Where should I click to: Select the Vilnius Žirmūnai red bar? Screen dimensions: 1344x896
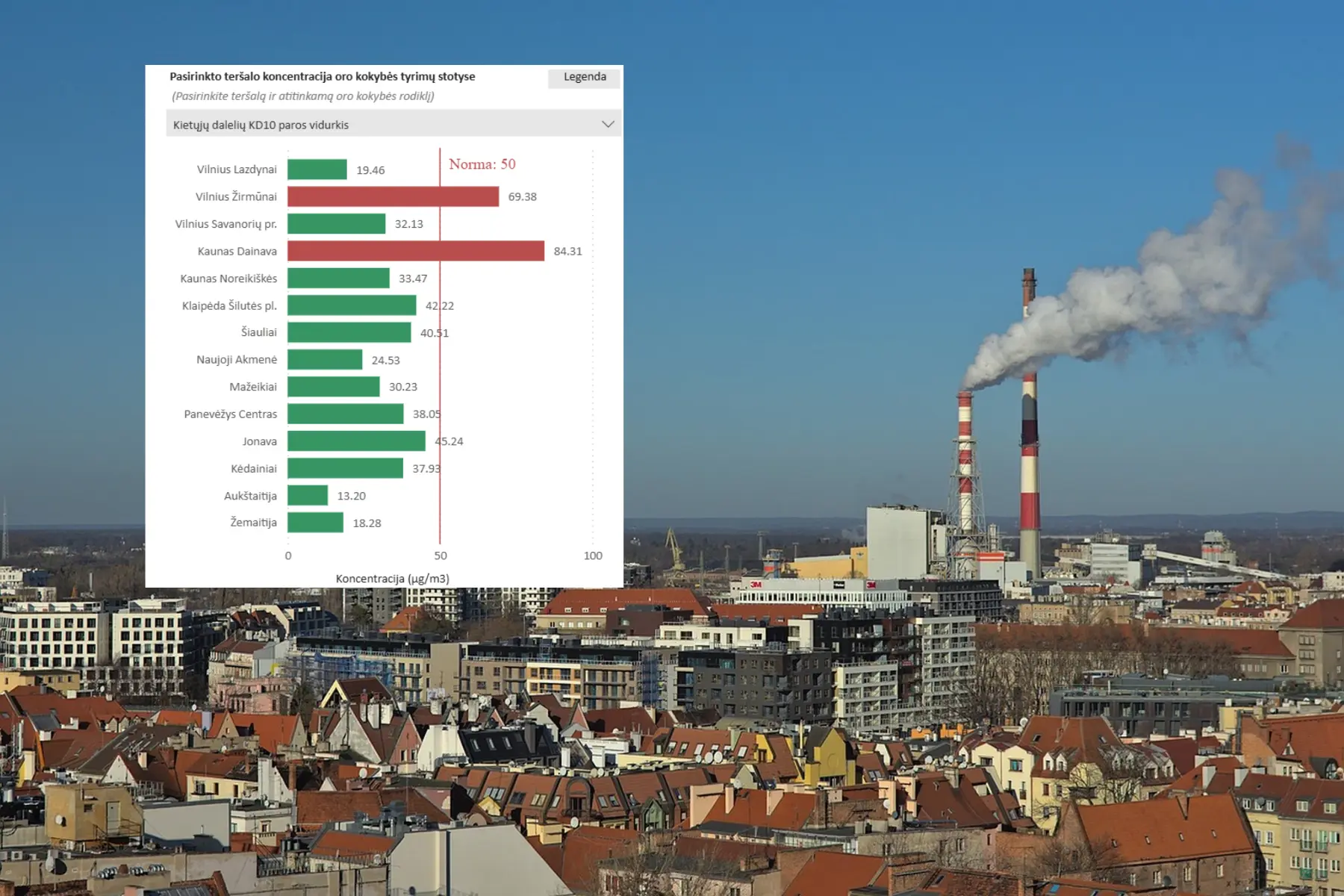click(x=393, y=196)
